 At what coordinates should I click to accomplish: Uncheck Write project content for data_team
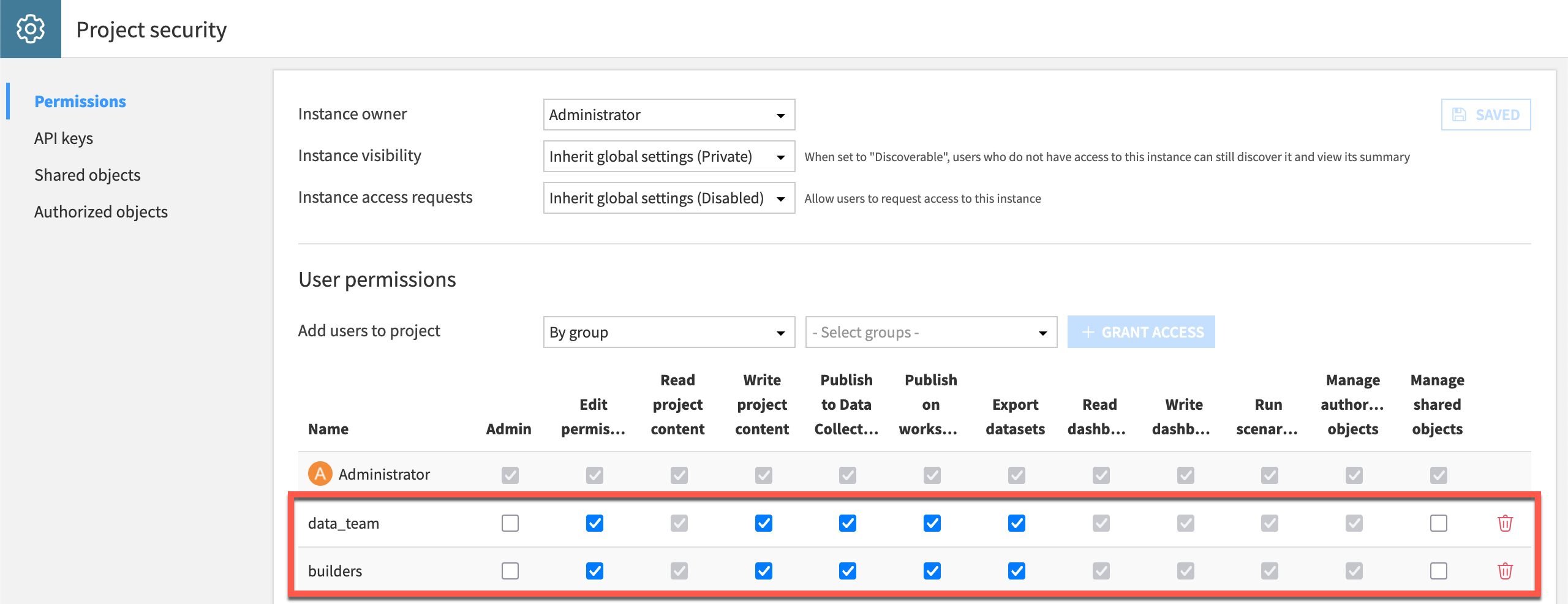[763, 523]
